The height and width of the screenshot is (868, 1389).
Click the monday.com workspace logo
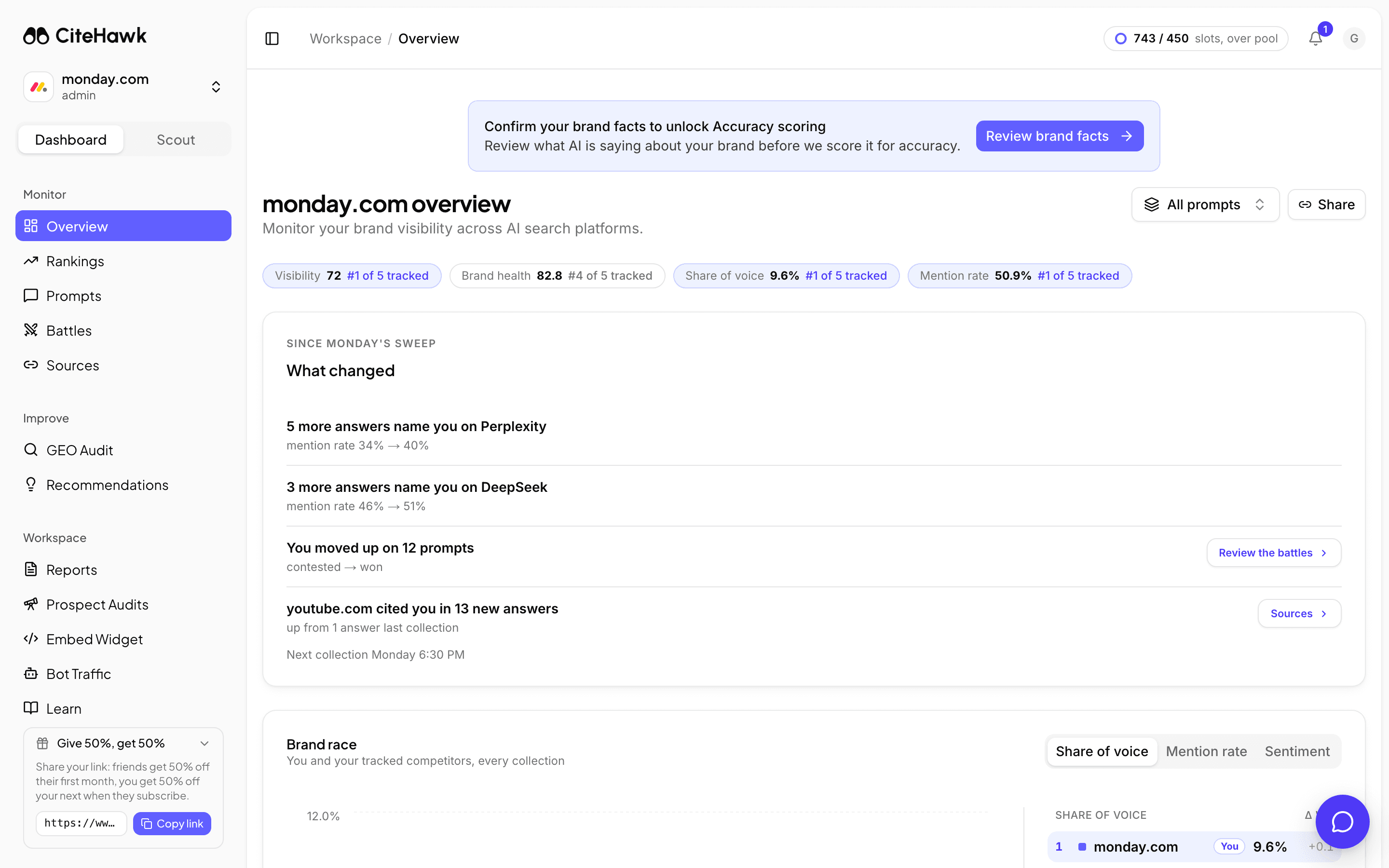click(x=39, y=87)
